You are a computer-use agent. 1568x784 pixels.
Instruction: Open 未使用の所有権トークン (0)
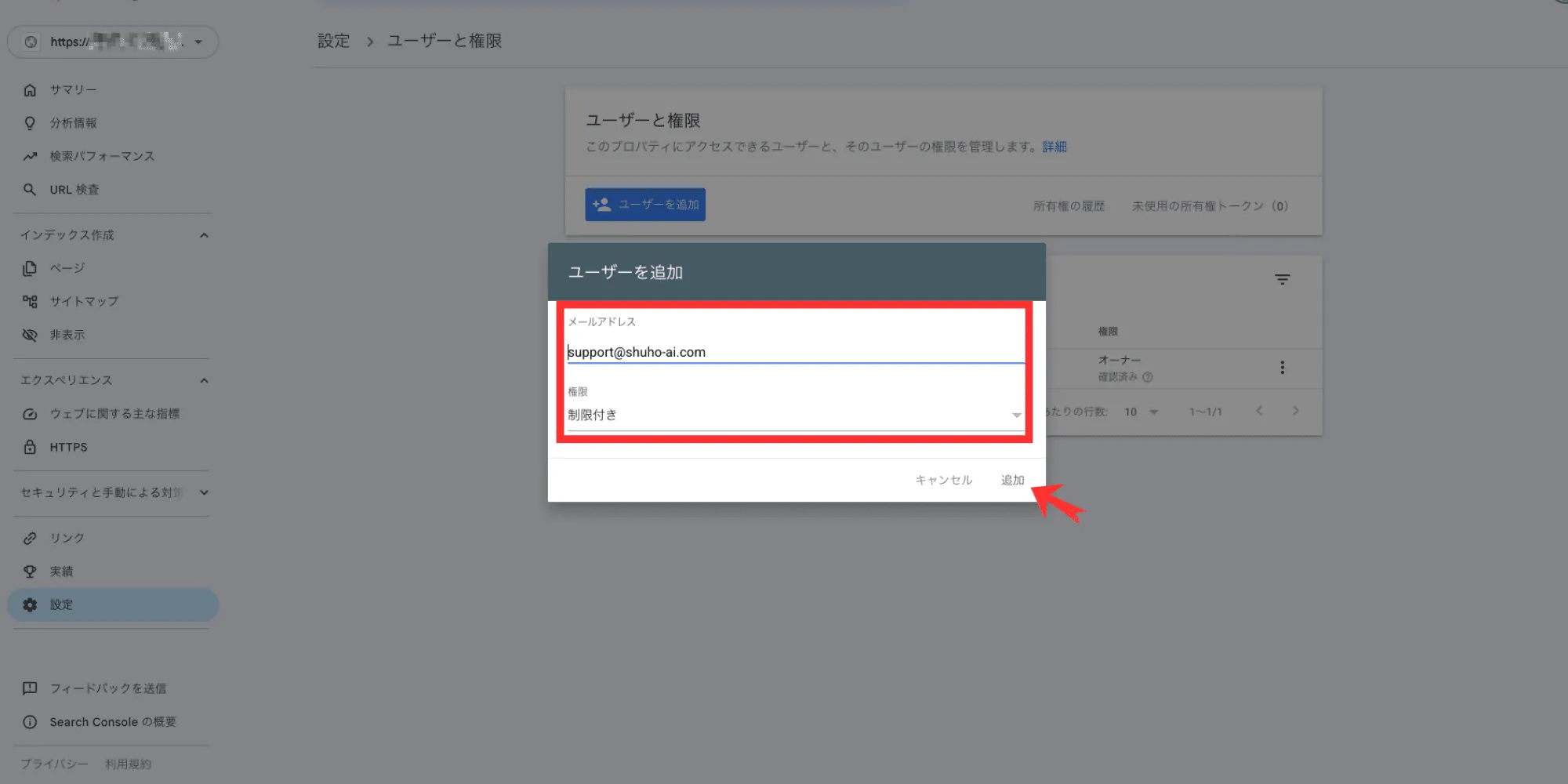[x=1210, y=206]
